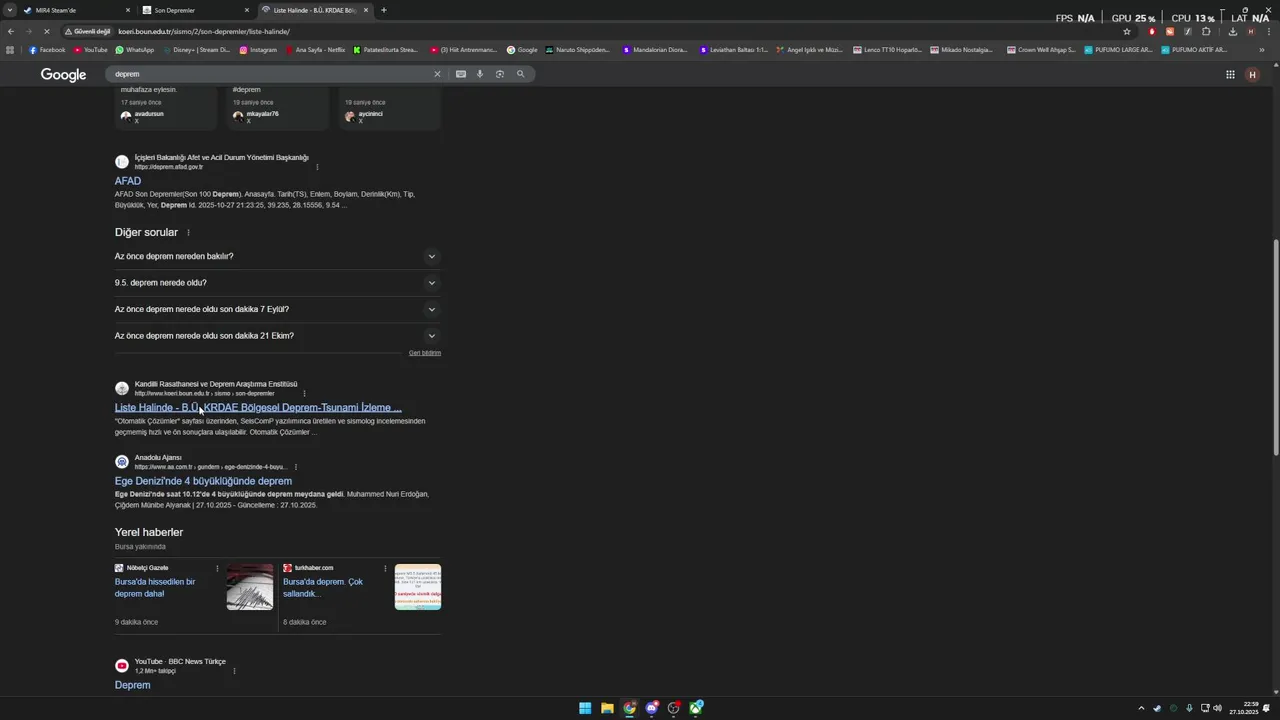1280x720 pixels.
Task: Open options next to Diğer sorular
Action: (x=188, y=233)
